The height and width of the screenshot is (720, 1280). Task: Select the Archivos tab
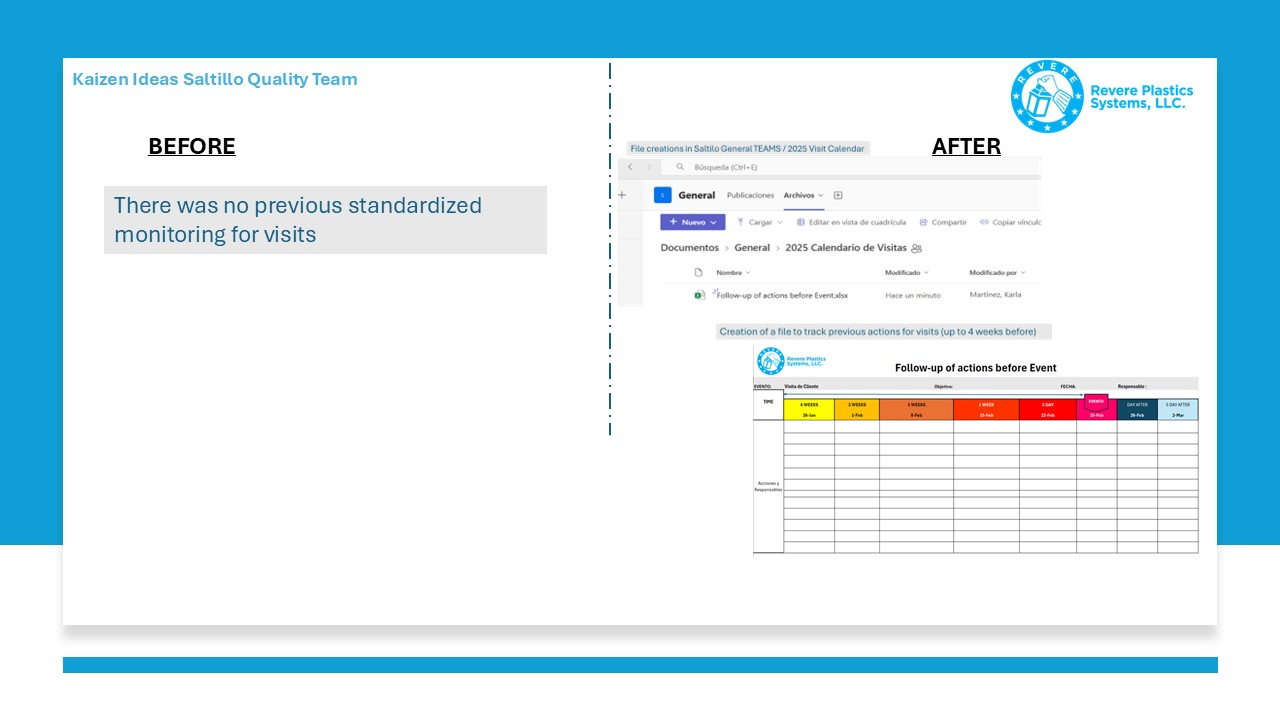click(803, 195)
